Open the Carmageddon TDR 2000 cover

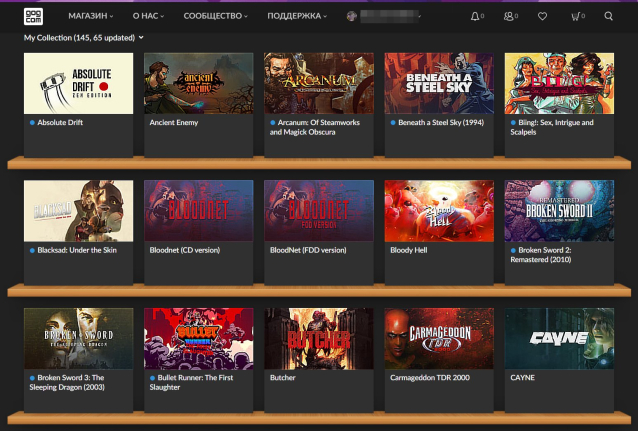point(439,339)
